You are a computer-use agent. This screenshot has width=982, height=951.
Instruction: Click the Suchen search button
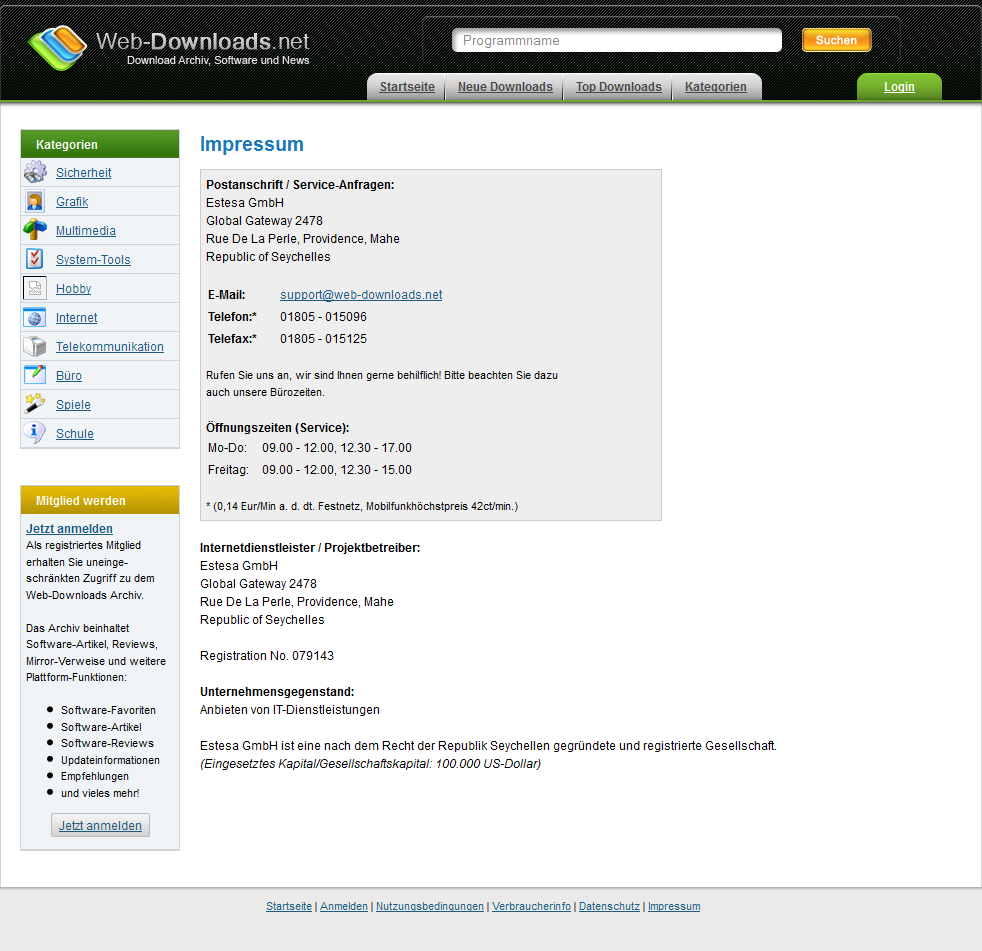coord(837,40)
